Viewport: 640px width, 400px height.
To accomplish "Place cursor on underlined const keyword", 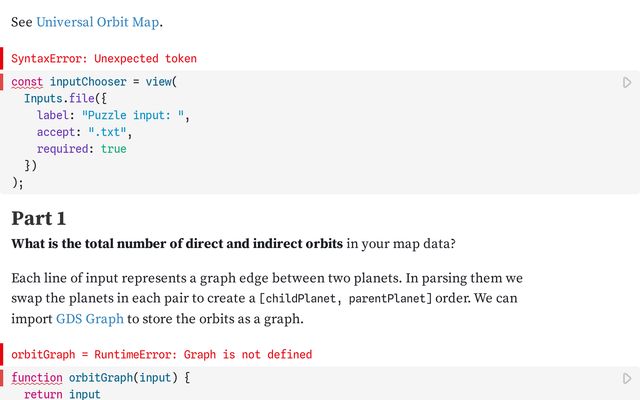I will click(x=27, y=82).
